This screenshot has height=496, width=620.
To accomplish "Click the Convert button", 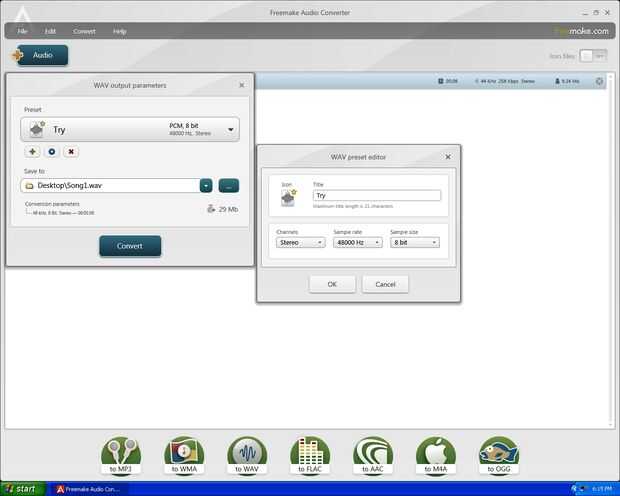I will (130, 246).
